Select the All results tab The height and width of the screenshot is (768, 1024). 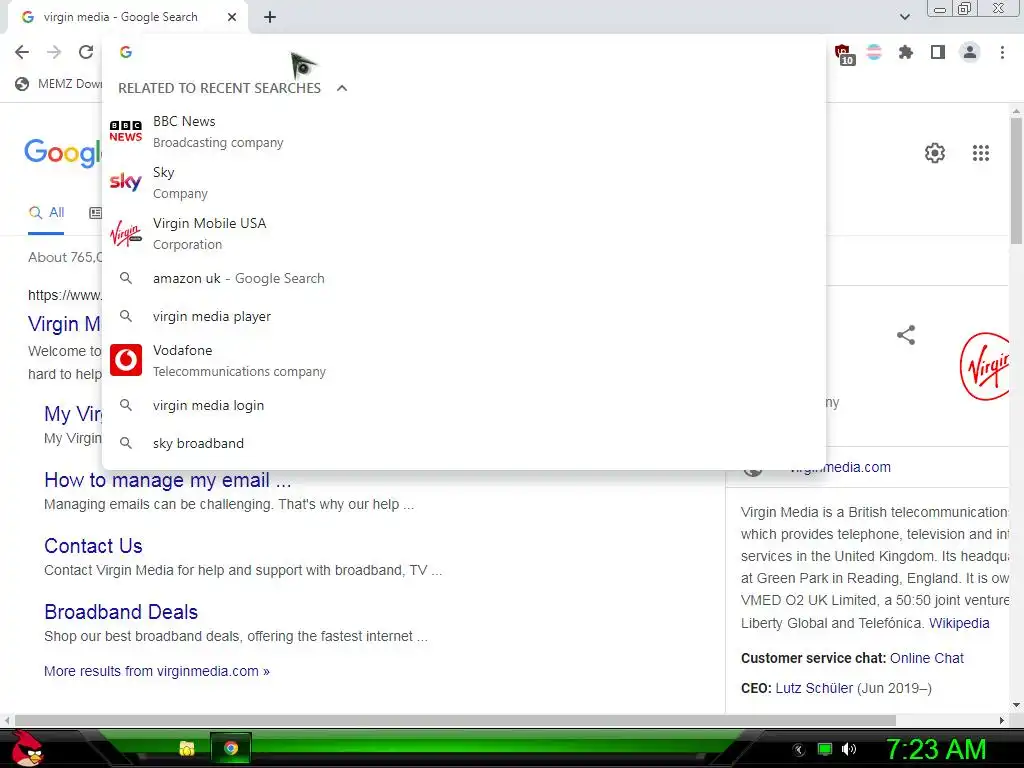(46, 213)
